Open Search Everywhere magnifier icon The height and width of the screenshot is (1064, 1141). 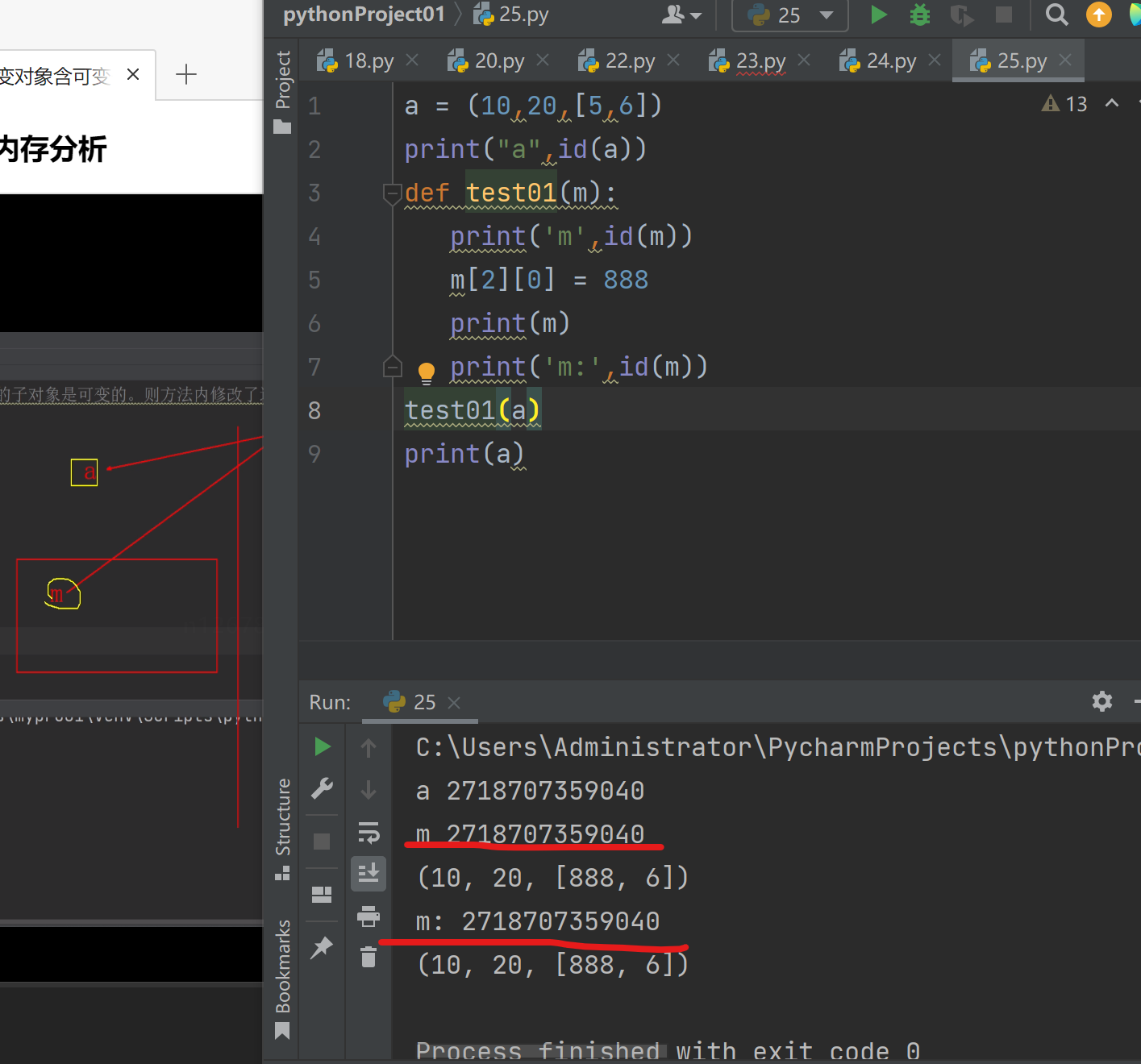click(1056, 15)
